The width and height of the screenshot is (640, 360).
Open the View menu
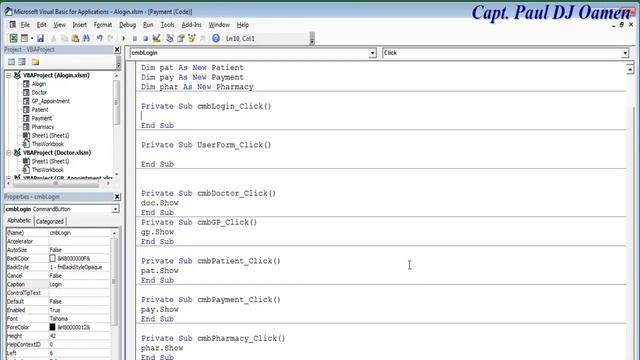tap(60, 25)
